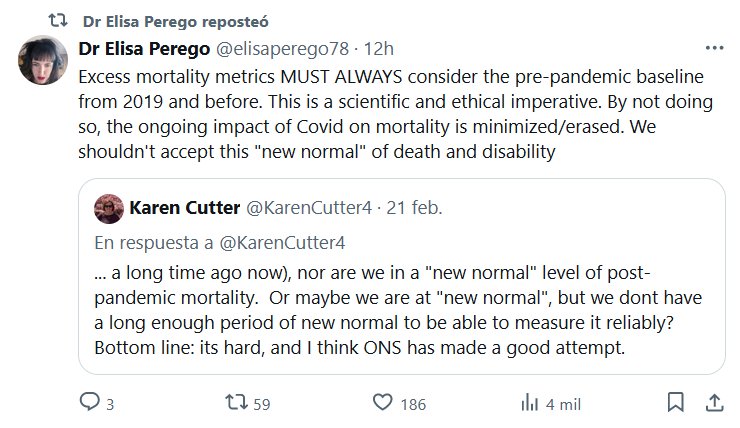
Task: Repost this tweet via retweet icon
Action: (236, 402)
